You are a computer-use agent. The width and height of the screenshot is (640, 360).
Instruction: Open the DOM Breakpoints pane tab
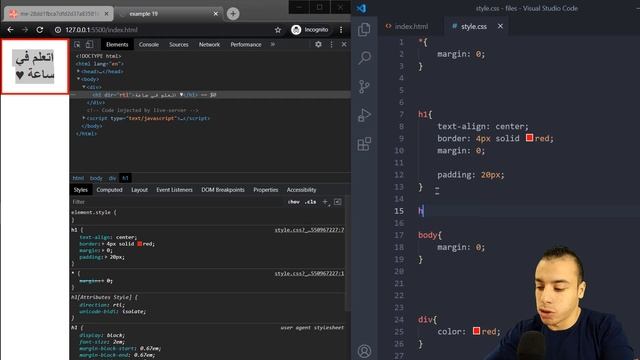pyautogui.click(x=223, y=190)
